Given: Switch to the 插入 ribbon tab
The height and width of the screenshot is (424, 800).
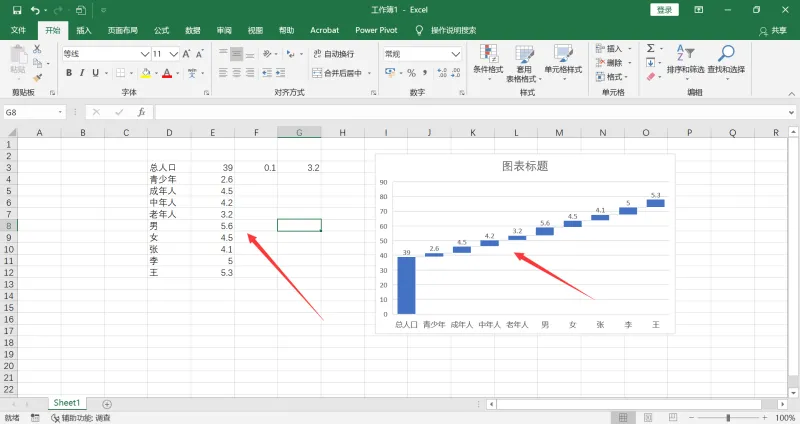Looking at the screenshot, I should point(84,30).
